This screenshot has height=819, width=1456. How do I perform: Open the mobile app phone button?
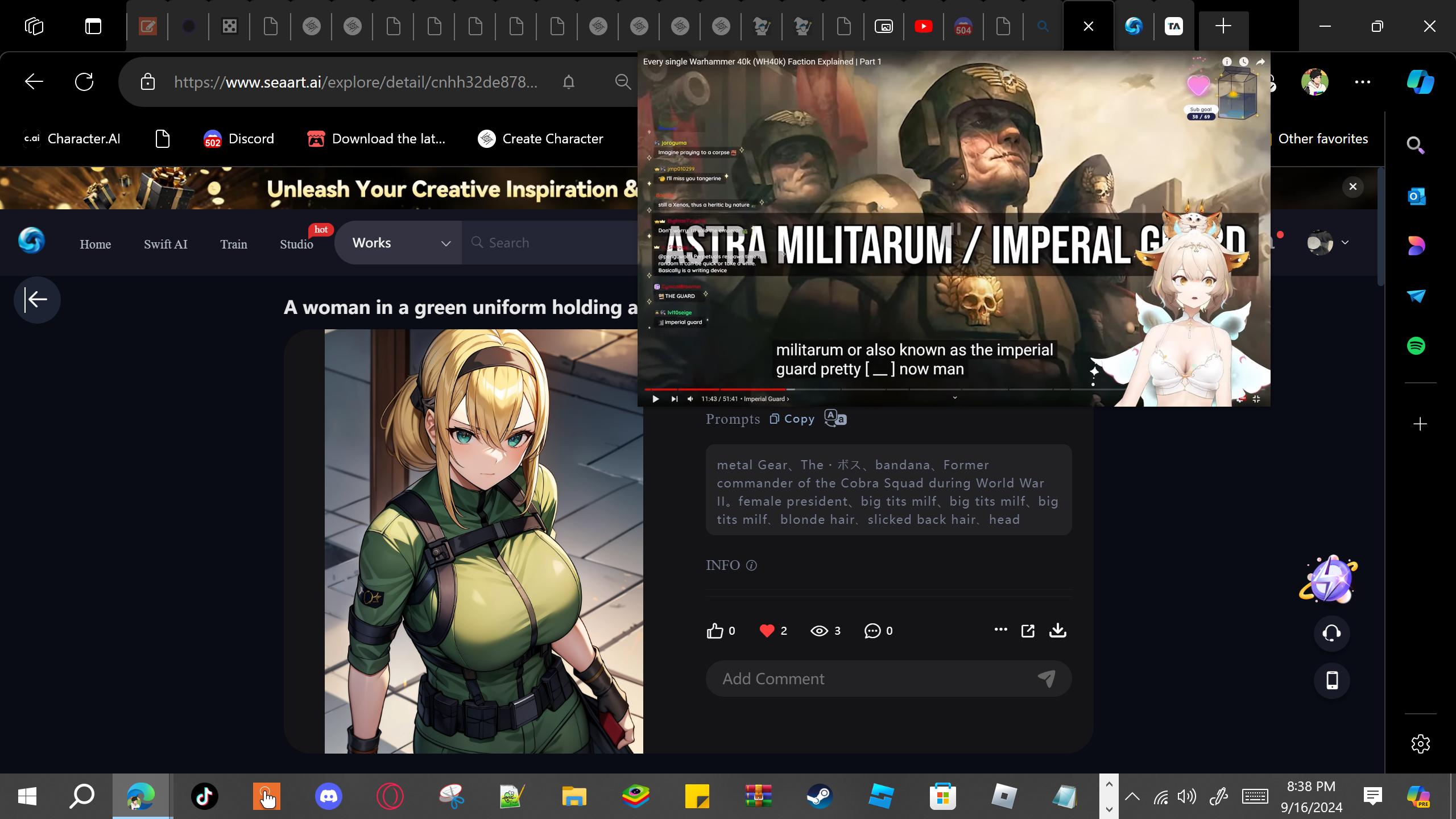tap(1331, 680)
